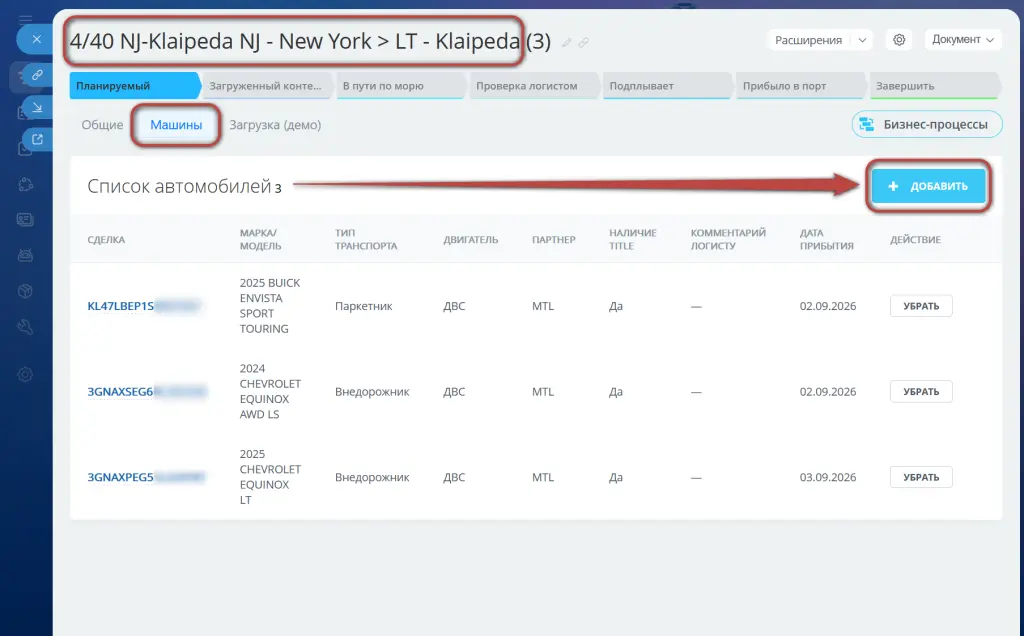Open deal link KL47LBEP1S
Viewport: 1024px width, 636px height.
pos(121,306)
